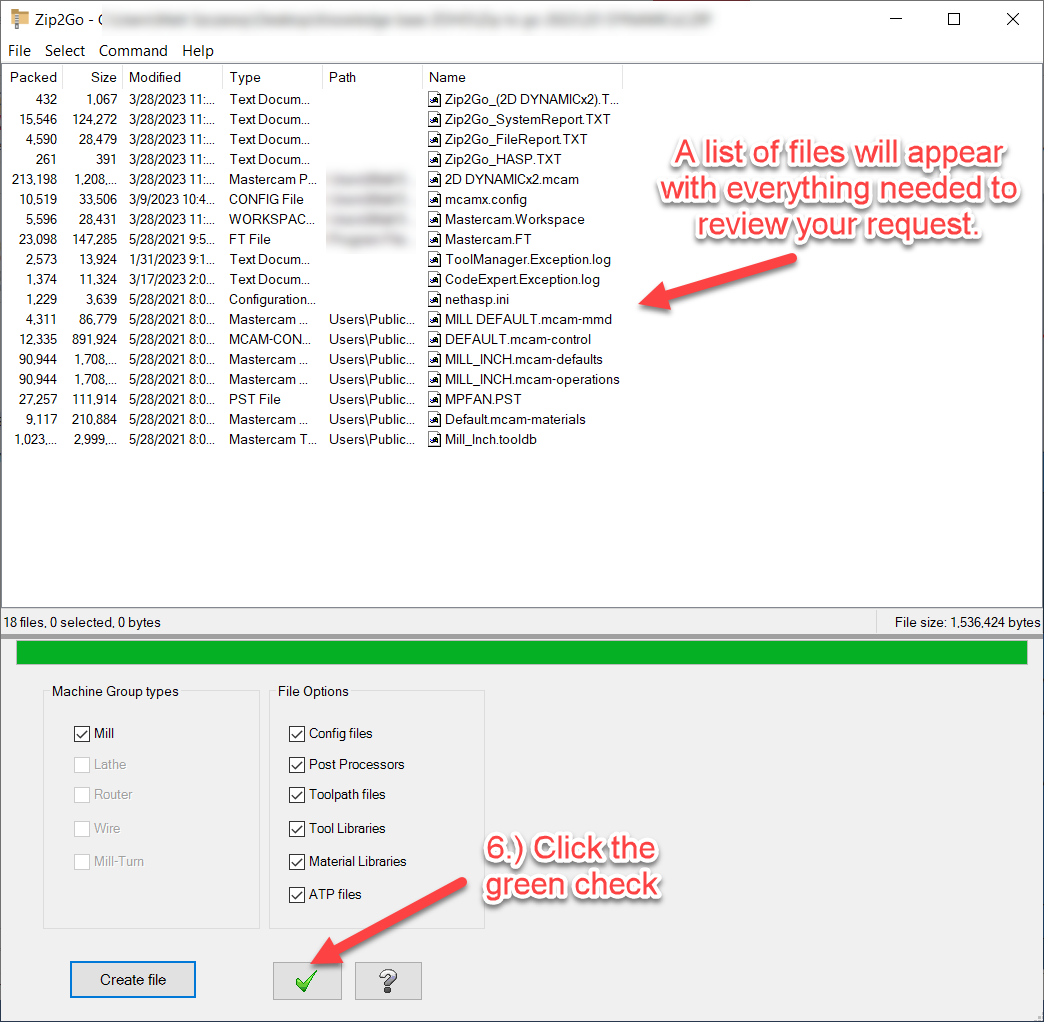1044x1022 pixels.
Task: Open the Command menu
Action: point(133,51)
